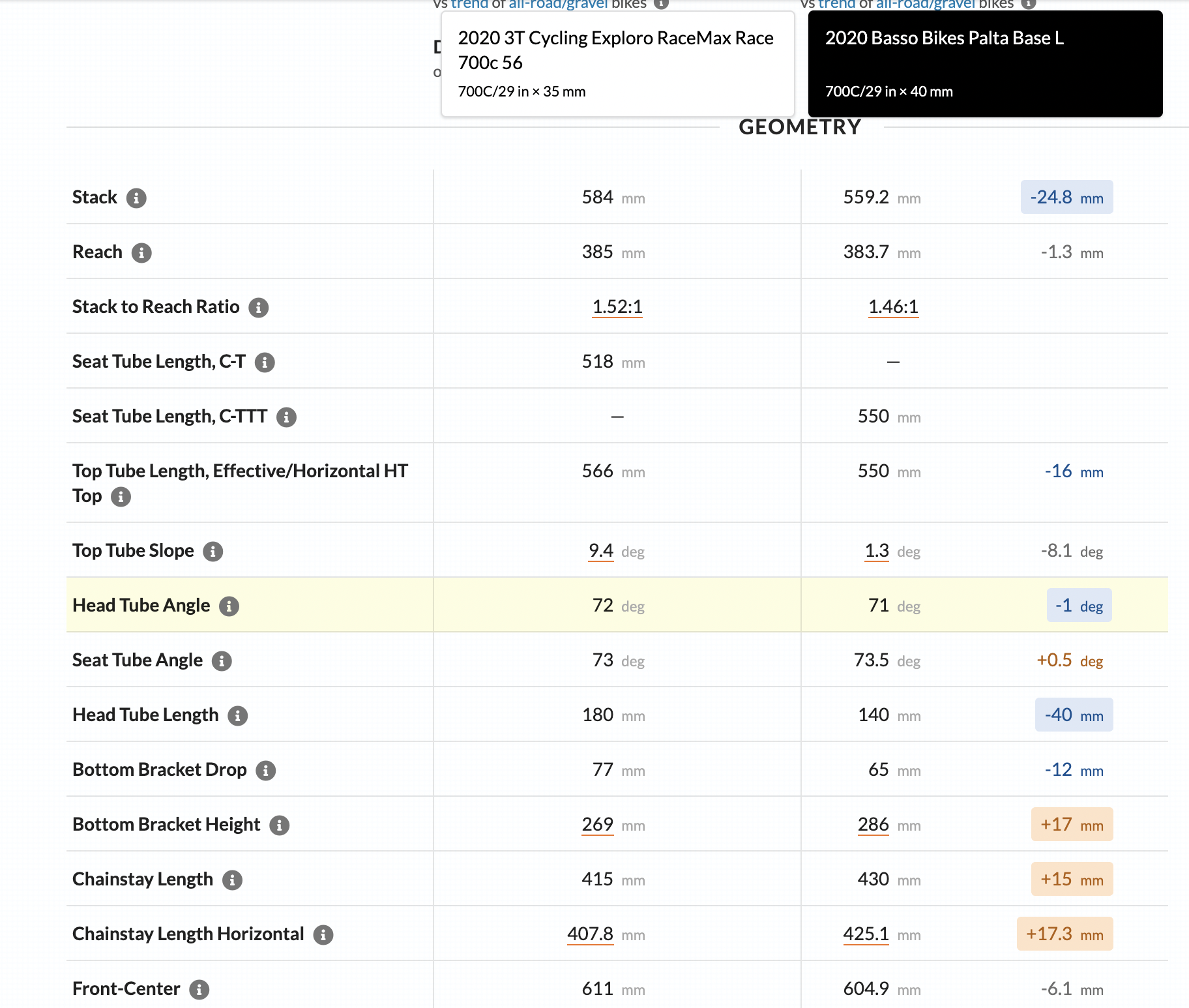Click the Head Tube Angle info icon
Image resolution: width=1189 pixels, height=1008 pixels.
click(x=229, y=606)
